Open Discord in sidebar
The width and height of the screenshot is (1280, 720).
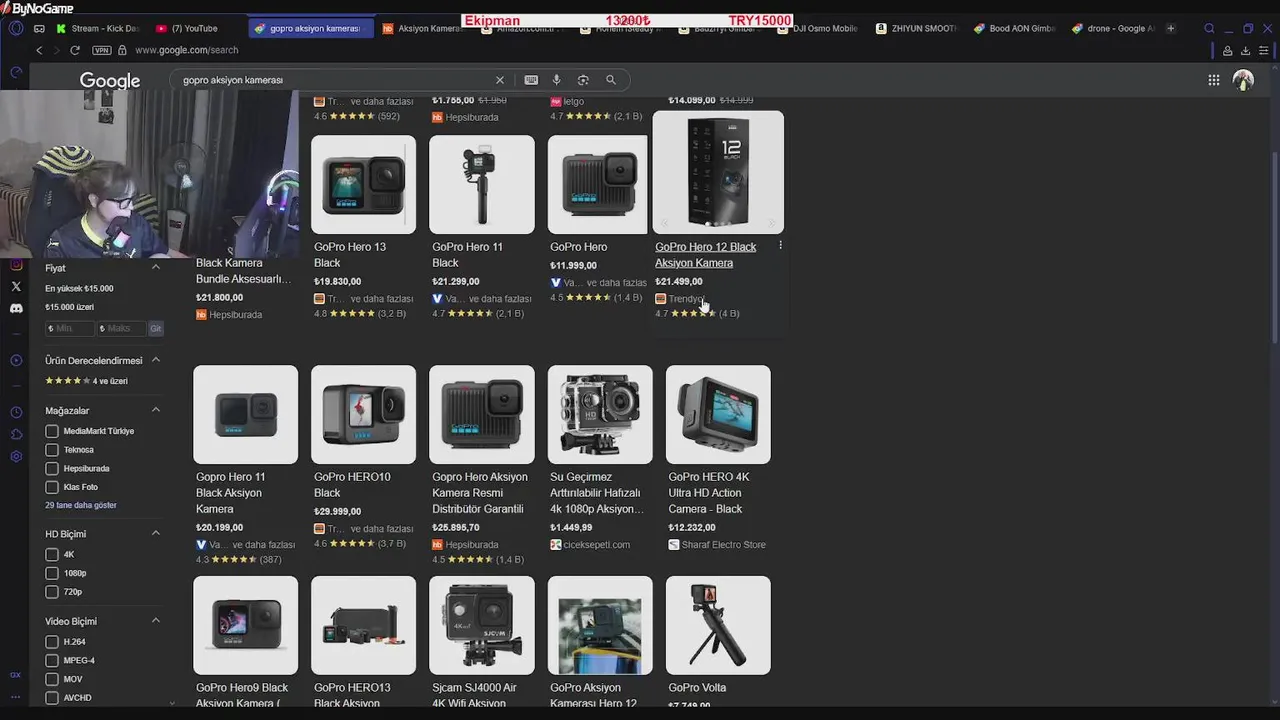coord(15,308)
